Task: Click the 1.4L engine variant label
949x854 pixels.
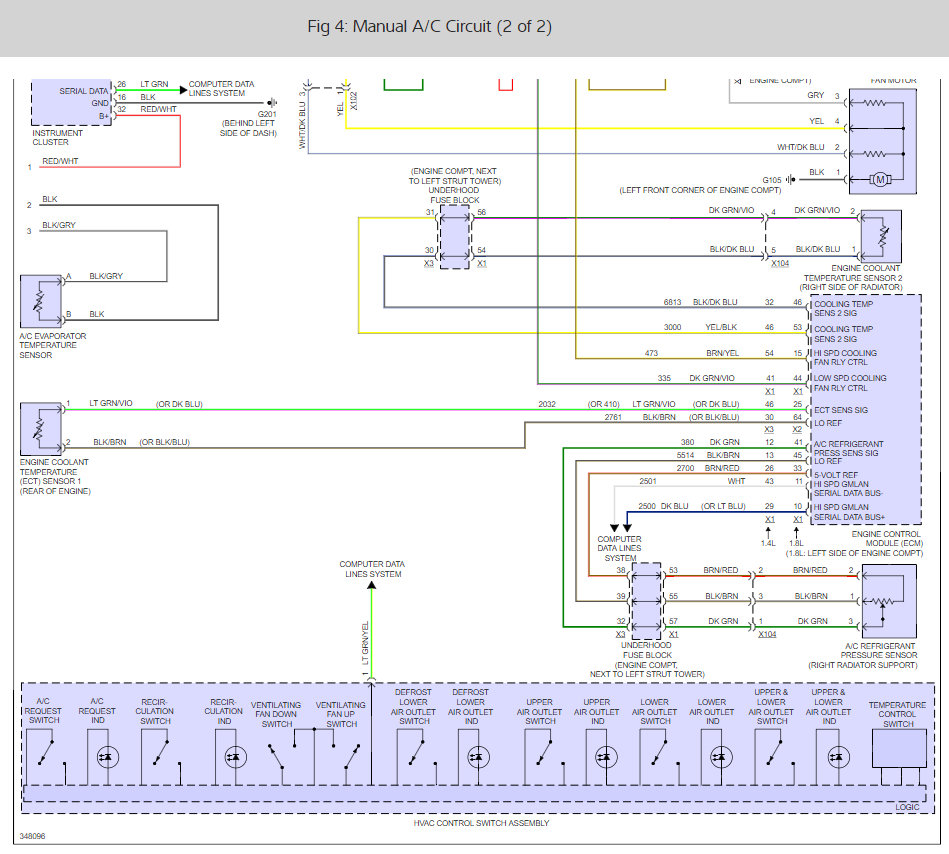Action: 768,544
